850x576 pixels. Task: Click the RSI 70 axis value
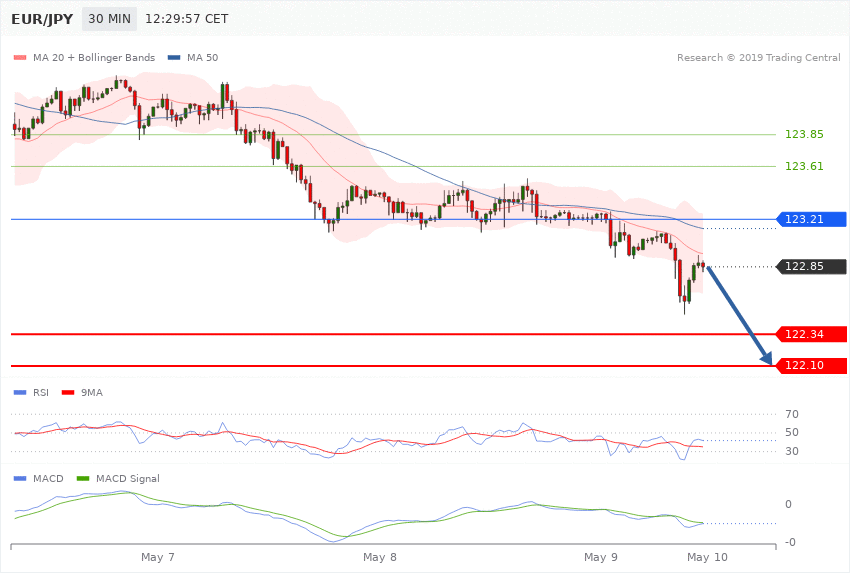click(792, 415)
